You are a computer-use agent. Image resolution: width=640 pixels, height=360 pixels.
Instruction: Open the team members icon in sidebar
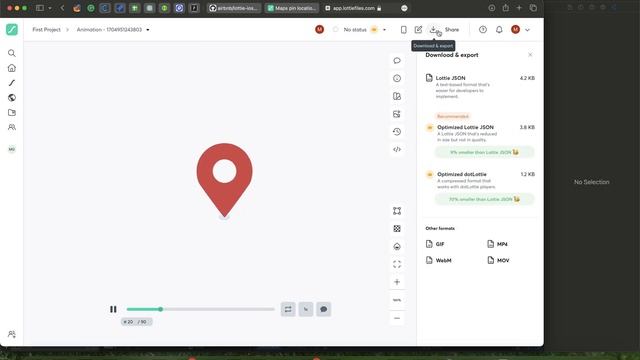pyautogui.click(x=12, y=127)
